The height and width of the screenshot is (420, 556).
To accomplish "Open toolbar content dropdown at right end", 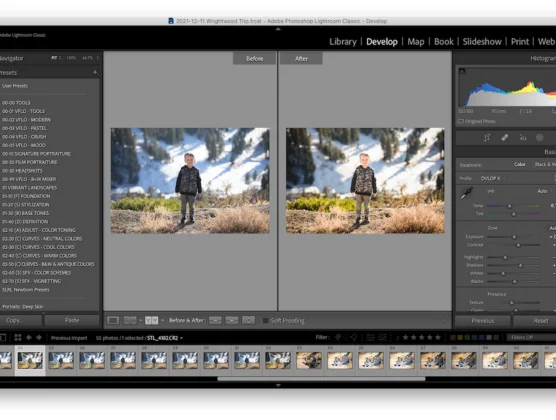I will (x=445, y=321).
